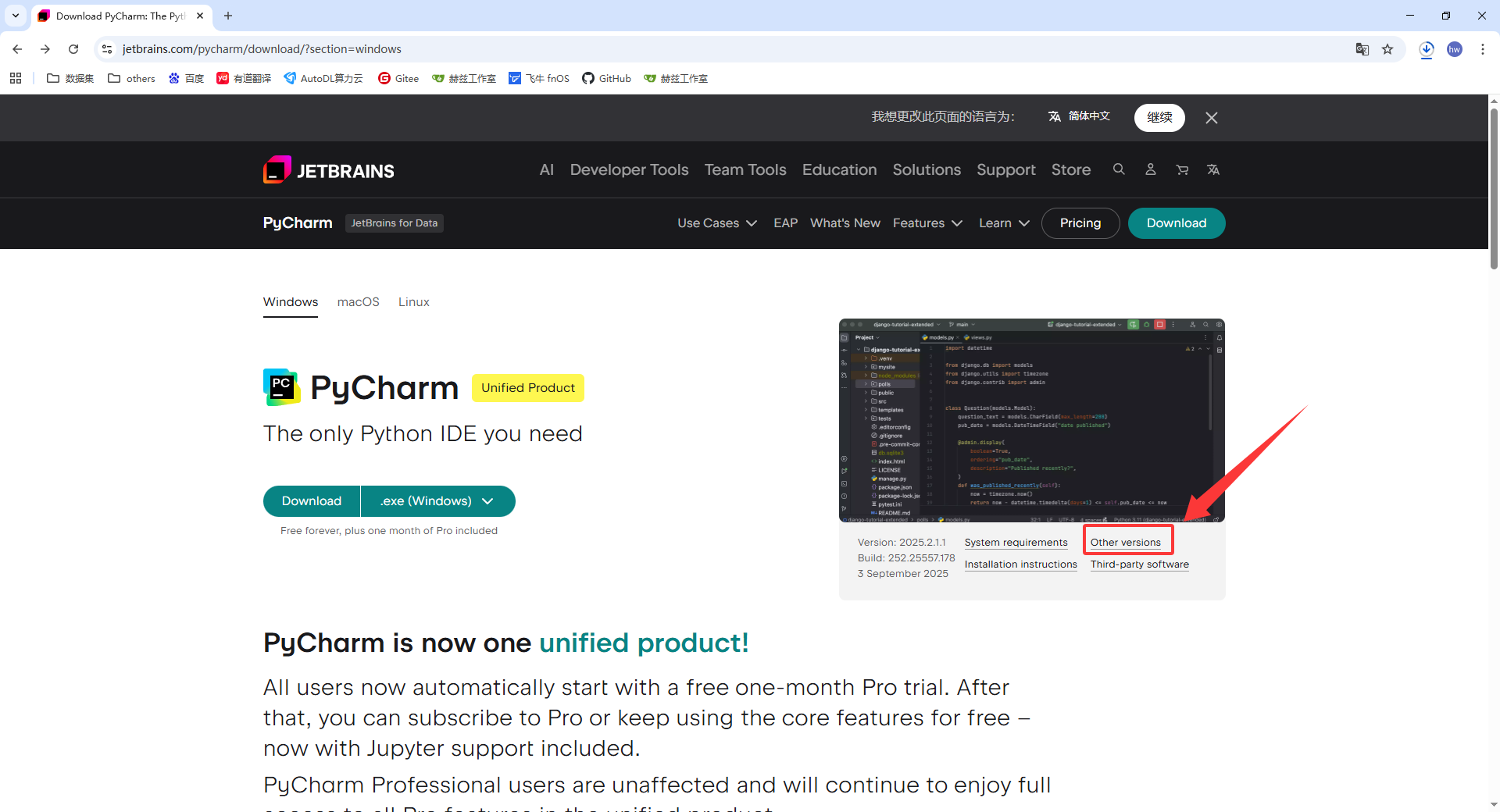The width and height of the screenshot is (1500, 812).
Task: Open the Store menu
Action: (1071, 169)
